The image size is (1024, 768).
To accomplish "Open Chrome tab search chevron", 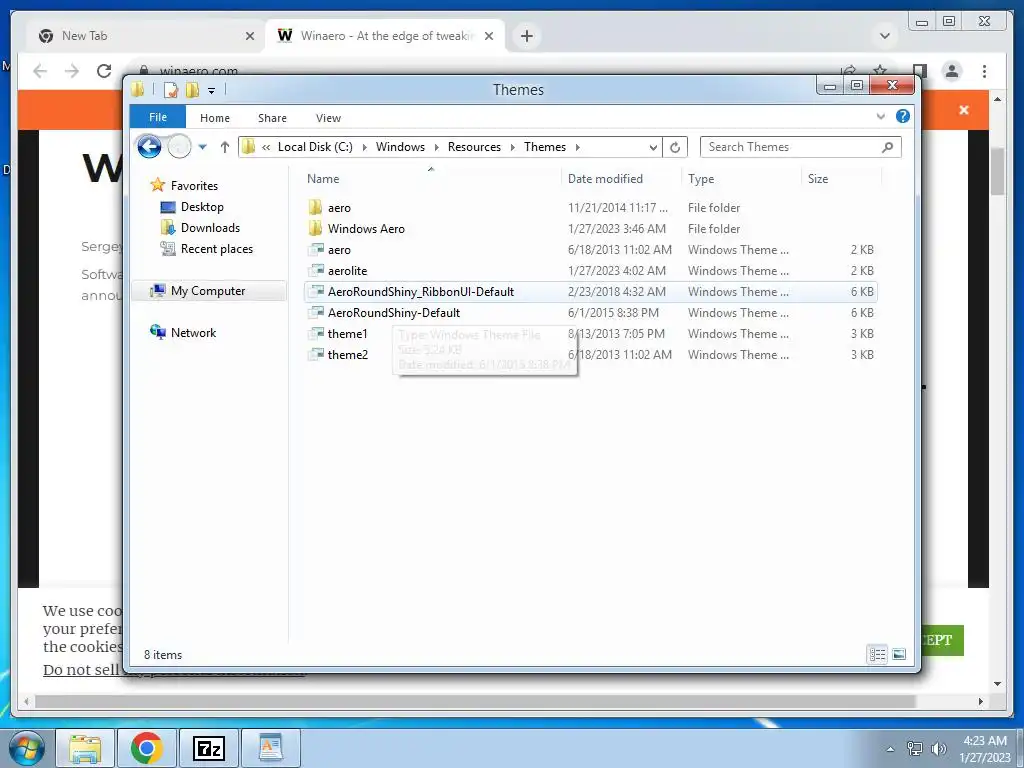I will tap(885, 36).
